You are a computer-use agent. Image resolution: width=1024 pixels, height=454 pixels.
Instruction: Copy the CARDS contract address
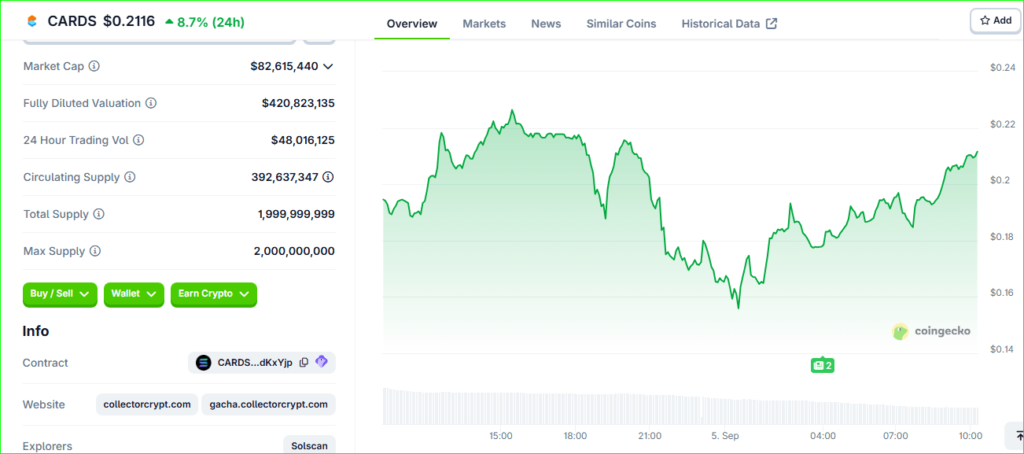(x=304, y=363)
